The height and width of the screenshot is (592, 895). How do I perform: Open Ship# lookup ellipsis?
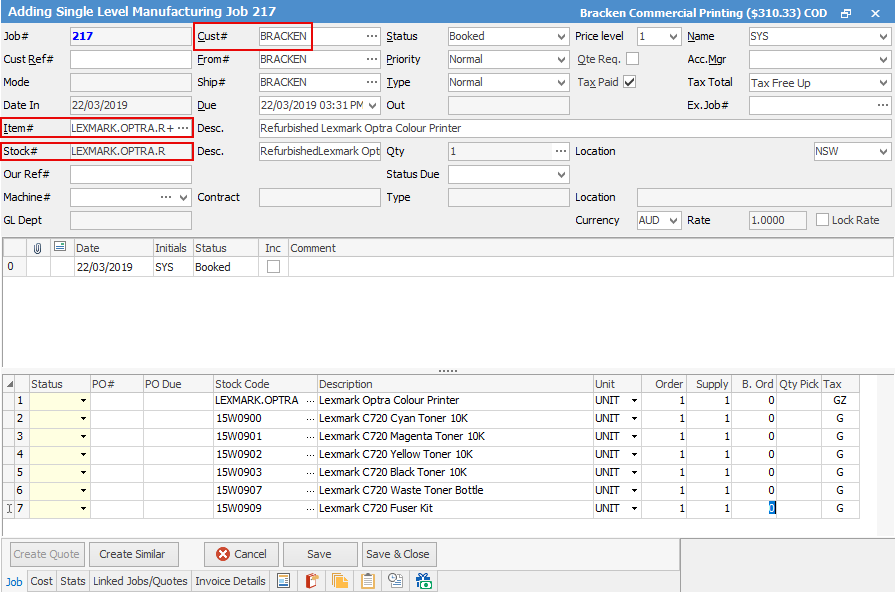pos(372,82)
